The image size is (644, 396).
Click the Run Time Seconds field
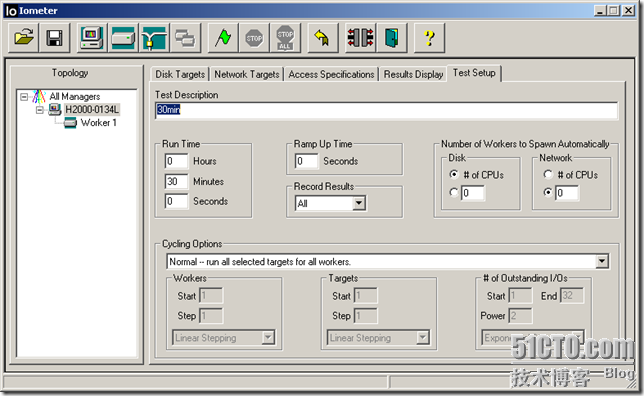tap(176, 201)
